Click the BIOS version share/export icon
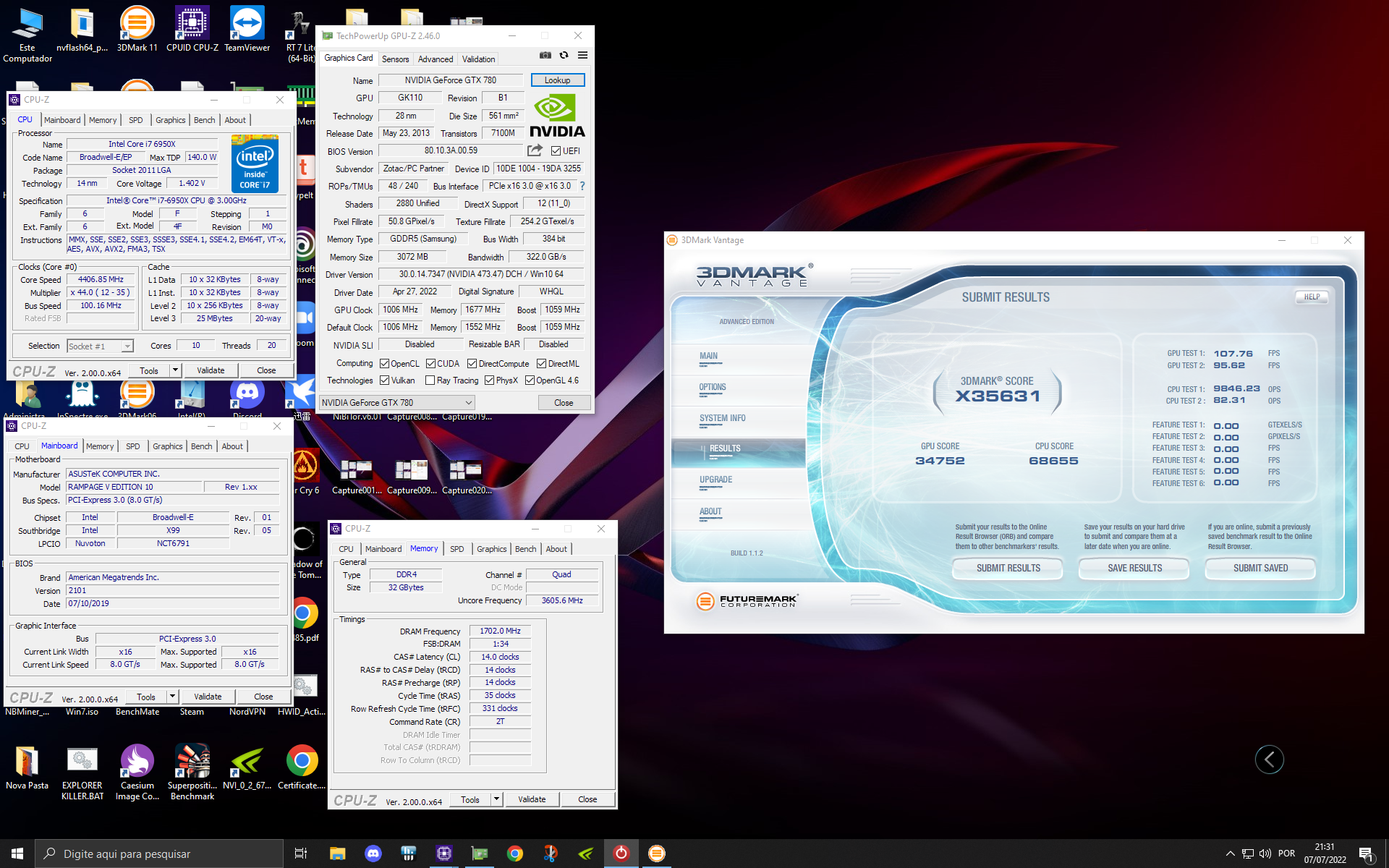This screenshot has height=868, width=1389. click(x=535, y=150)
